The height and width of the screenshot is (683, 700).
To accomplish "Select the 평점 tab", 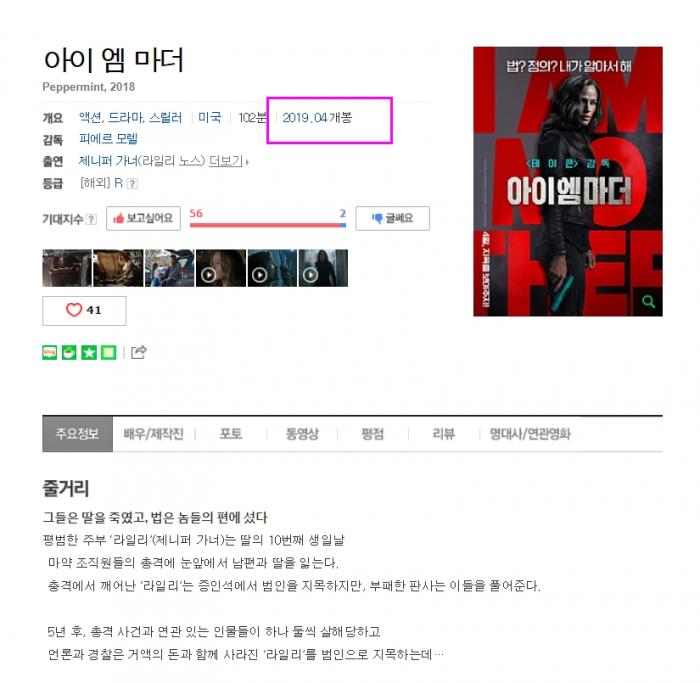I will tap(372, 433).
